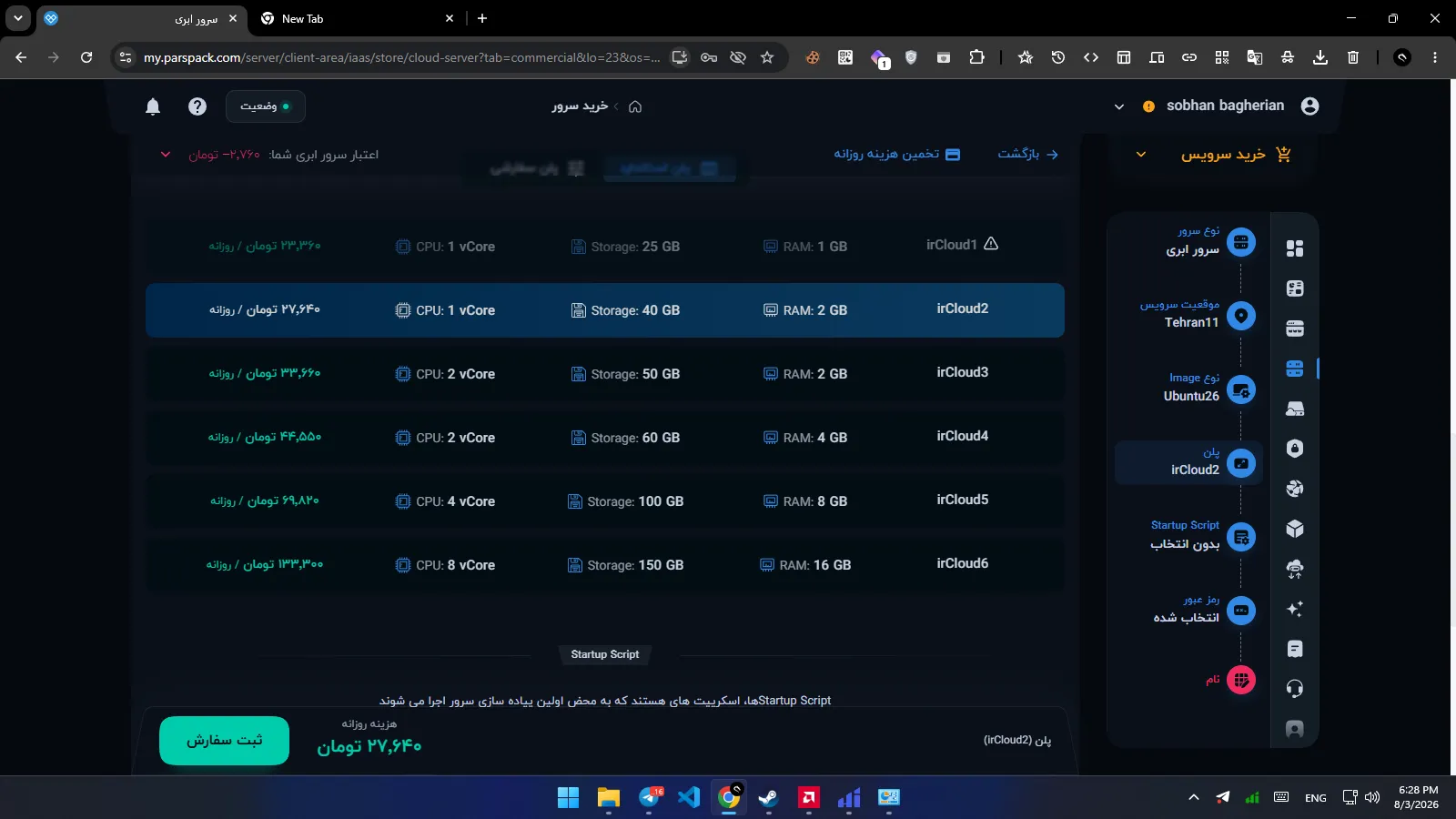This screenshot has width=1456, height=819.
Task: Switch to the New Tab browser tab
Action: [x=357, y=19]
